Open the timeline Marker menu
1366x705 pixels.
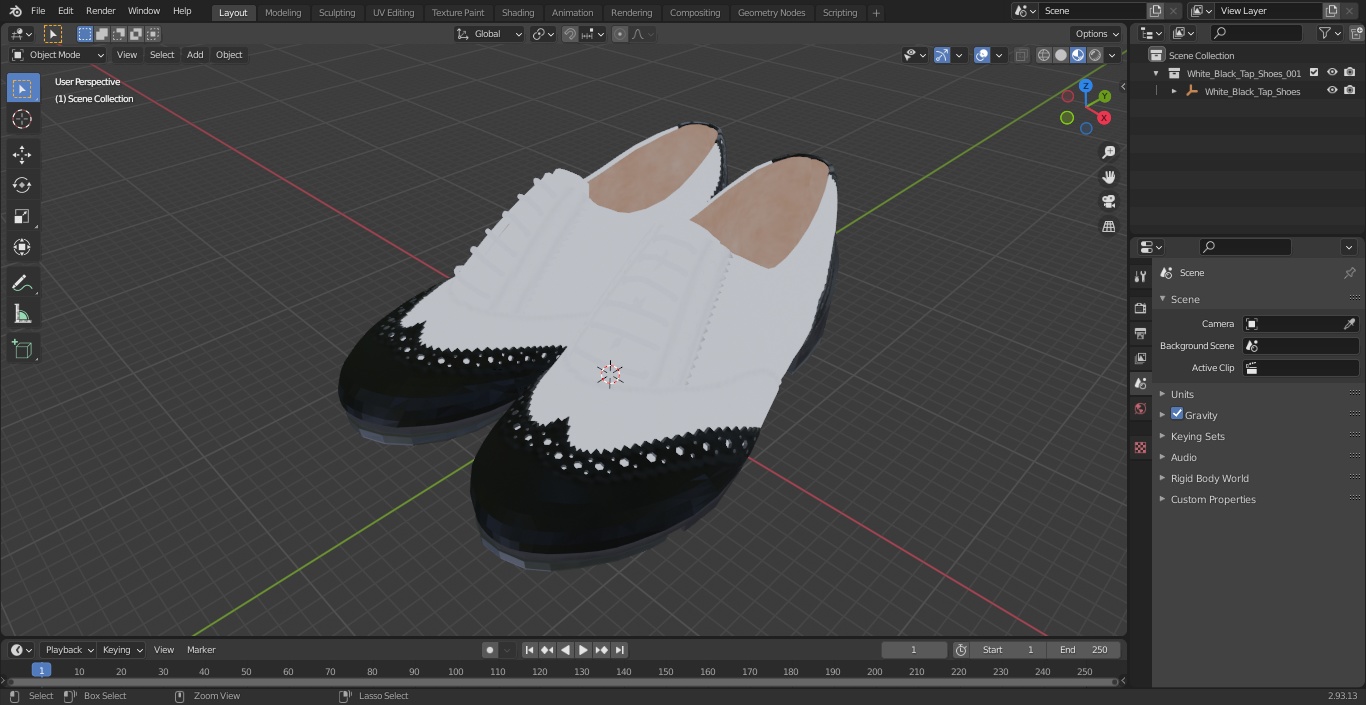click(201, 650)
